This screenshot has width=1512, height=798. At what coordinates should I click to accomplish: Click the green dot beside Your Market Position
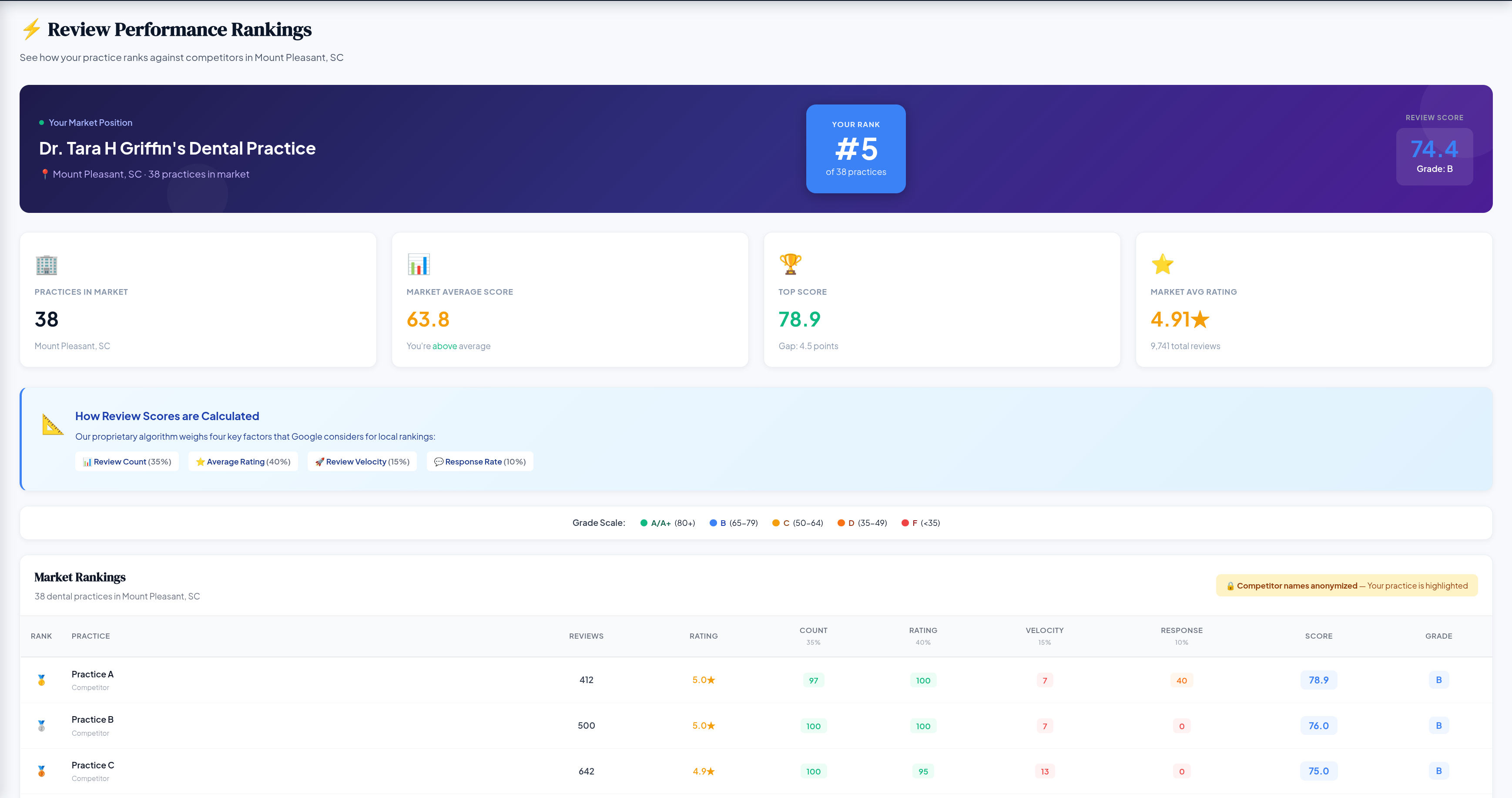[x=41, y=123]
